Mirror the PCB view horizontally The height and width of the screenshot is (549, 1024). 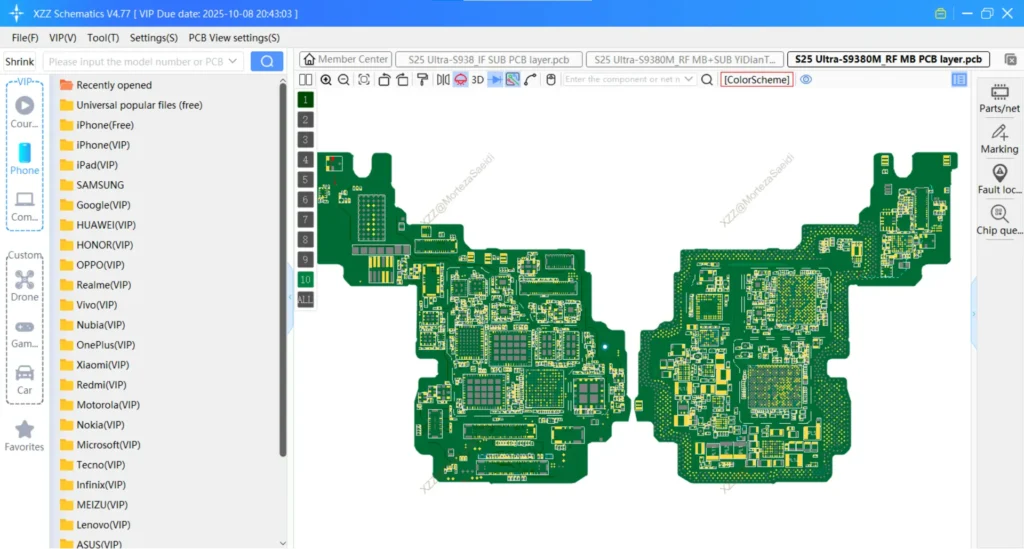tap(443, 80)
